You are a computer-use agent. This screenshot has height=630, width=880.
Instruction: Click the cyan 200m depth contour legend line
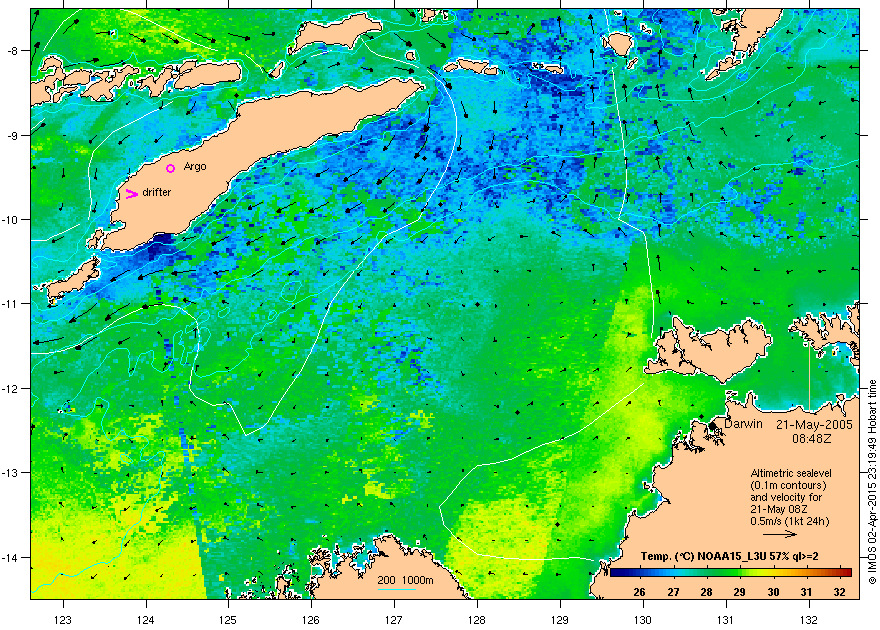coord(396,590)
